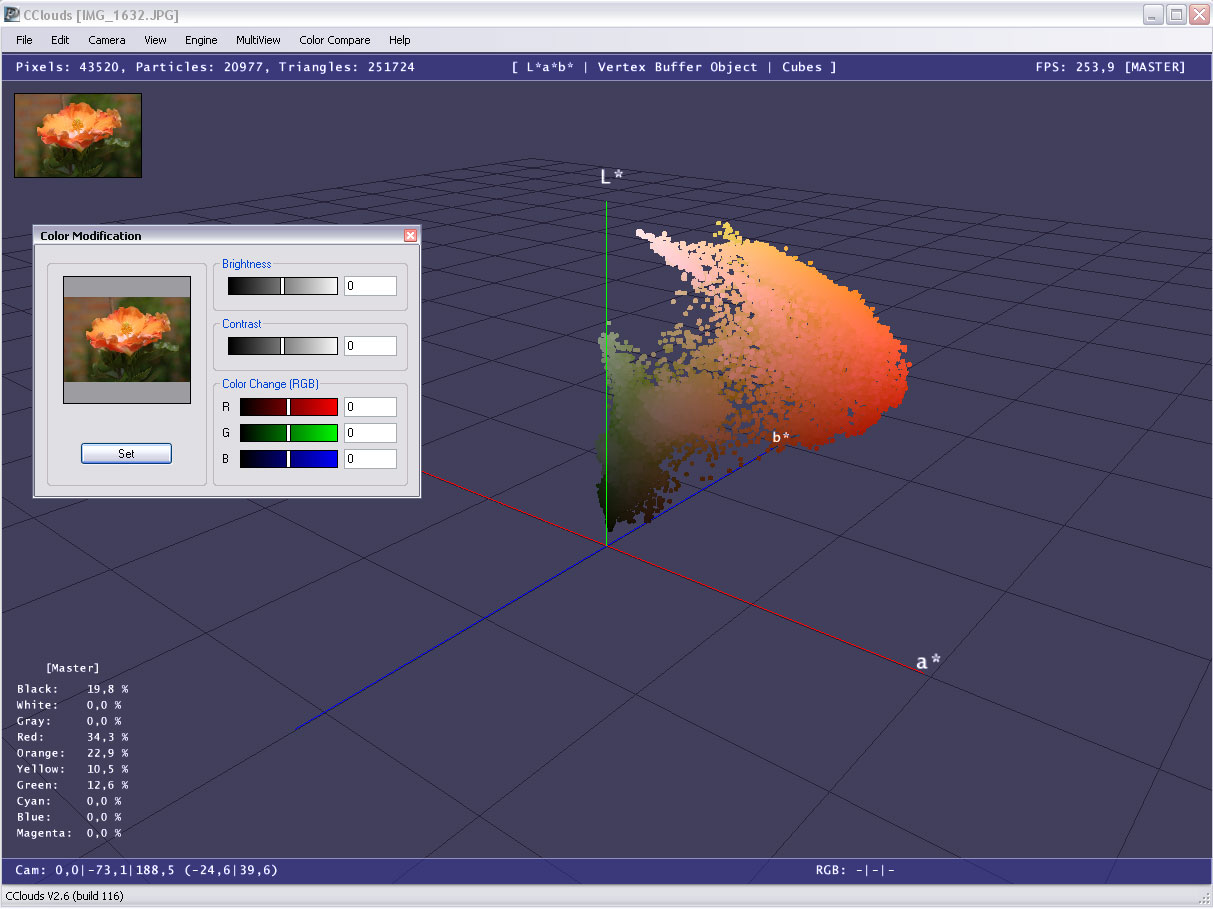
Task: Open the Camera menu
Action: point(107,40)
